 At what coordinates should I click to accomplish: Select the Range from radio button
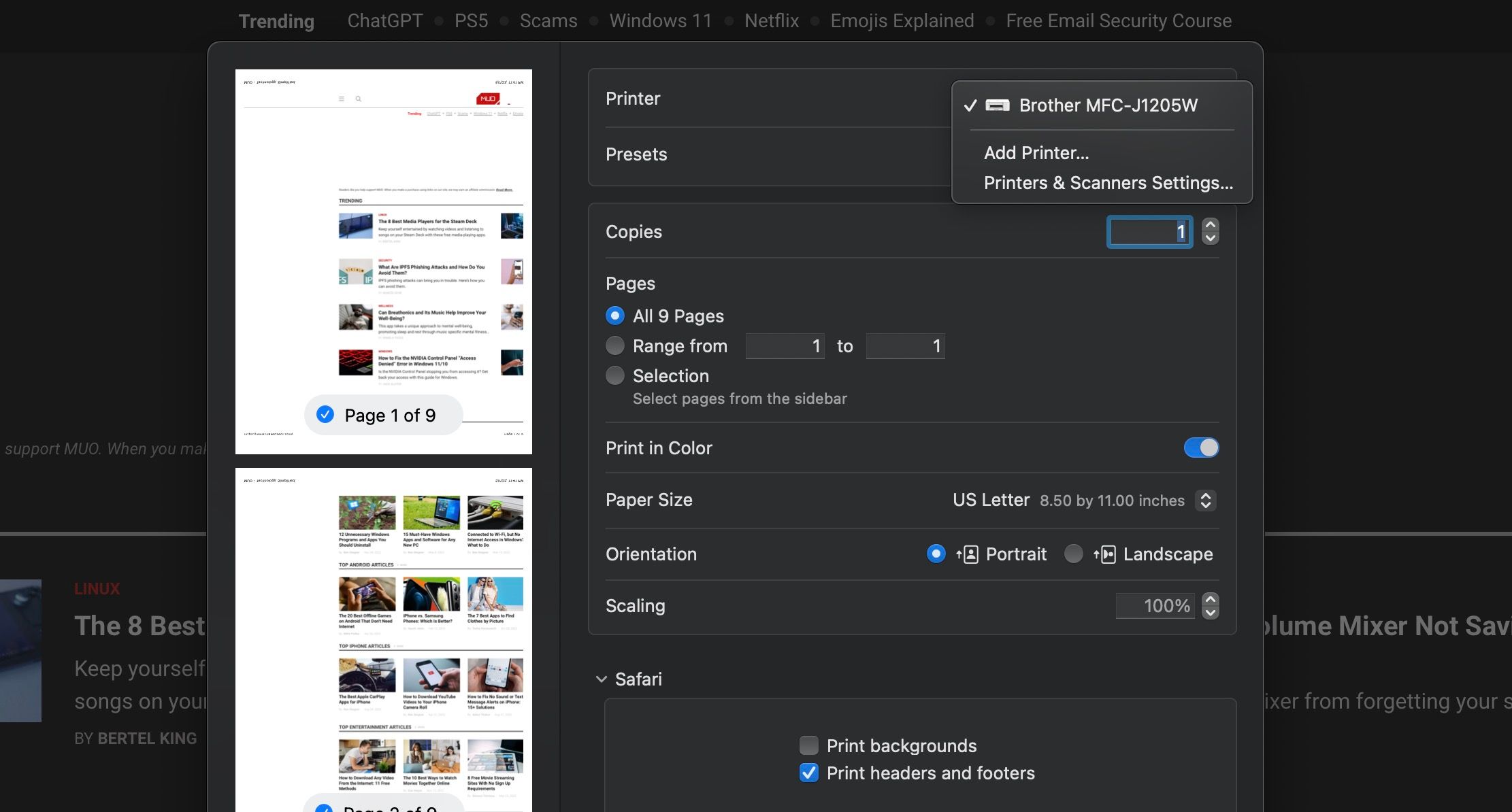click(615, 346)
